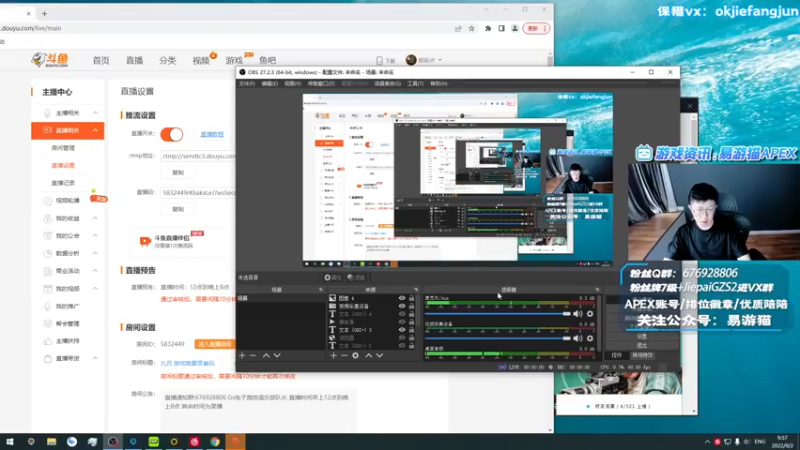Expand the 数据分析 sidebar section

pos(95,253)
